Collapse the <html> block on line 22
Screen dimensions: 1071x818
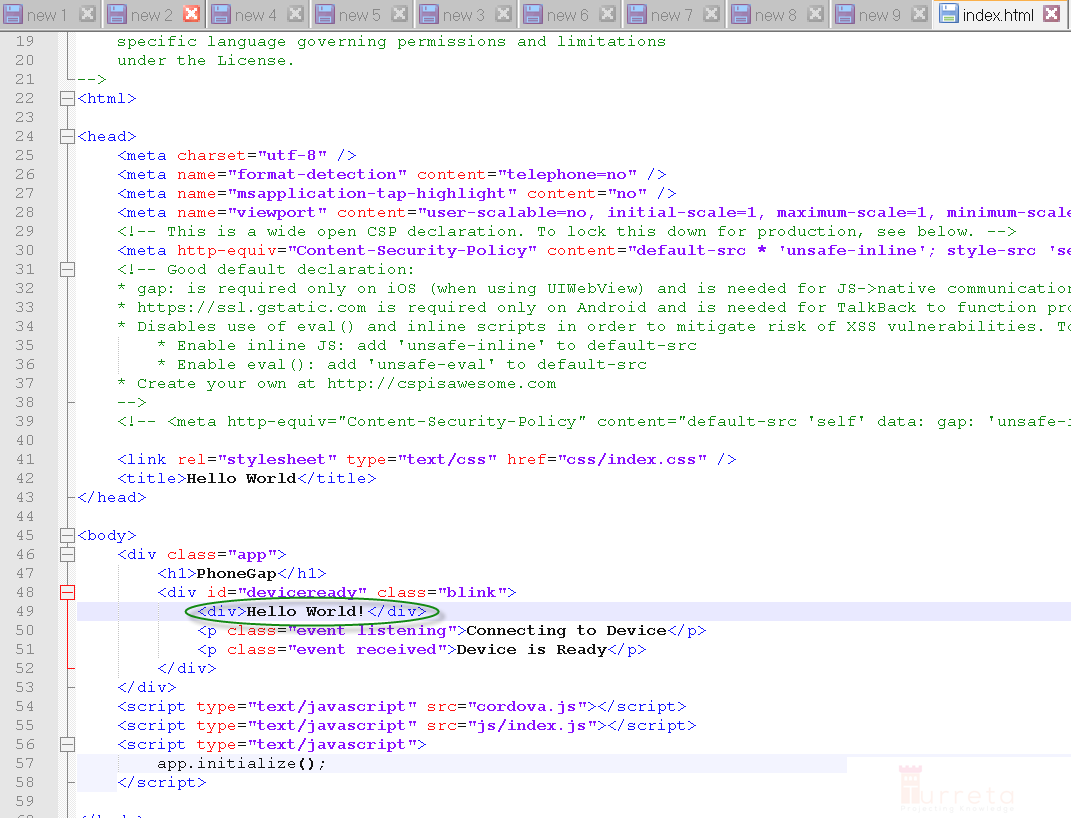tap(67, 98)
